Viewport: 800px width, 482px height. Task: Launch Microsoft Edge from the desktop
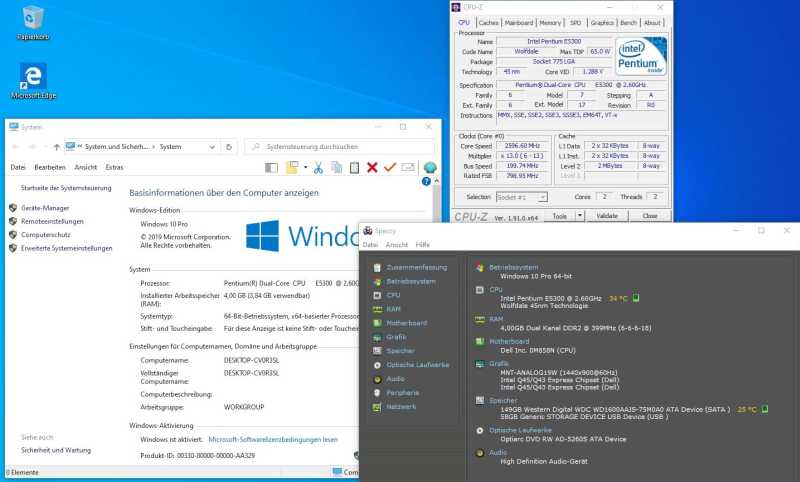click(x=33, y=82)
